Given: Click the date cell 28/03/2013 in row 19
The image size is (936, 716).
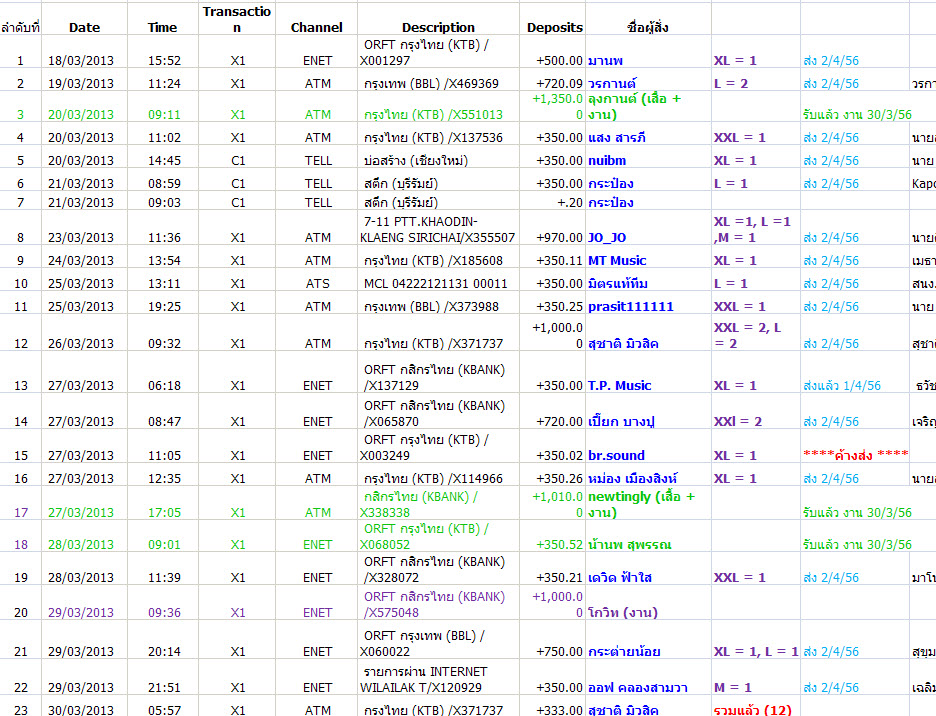Looking at the screenshot, I should pos(84,569).
